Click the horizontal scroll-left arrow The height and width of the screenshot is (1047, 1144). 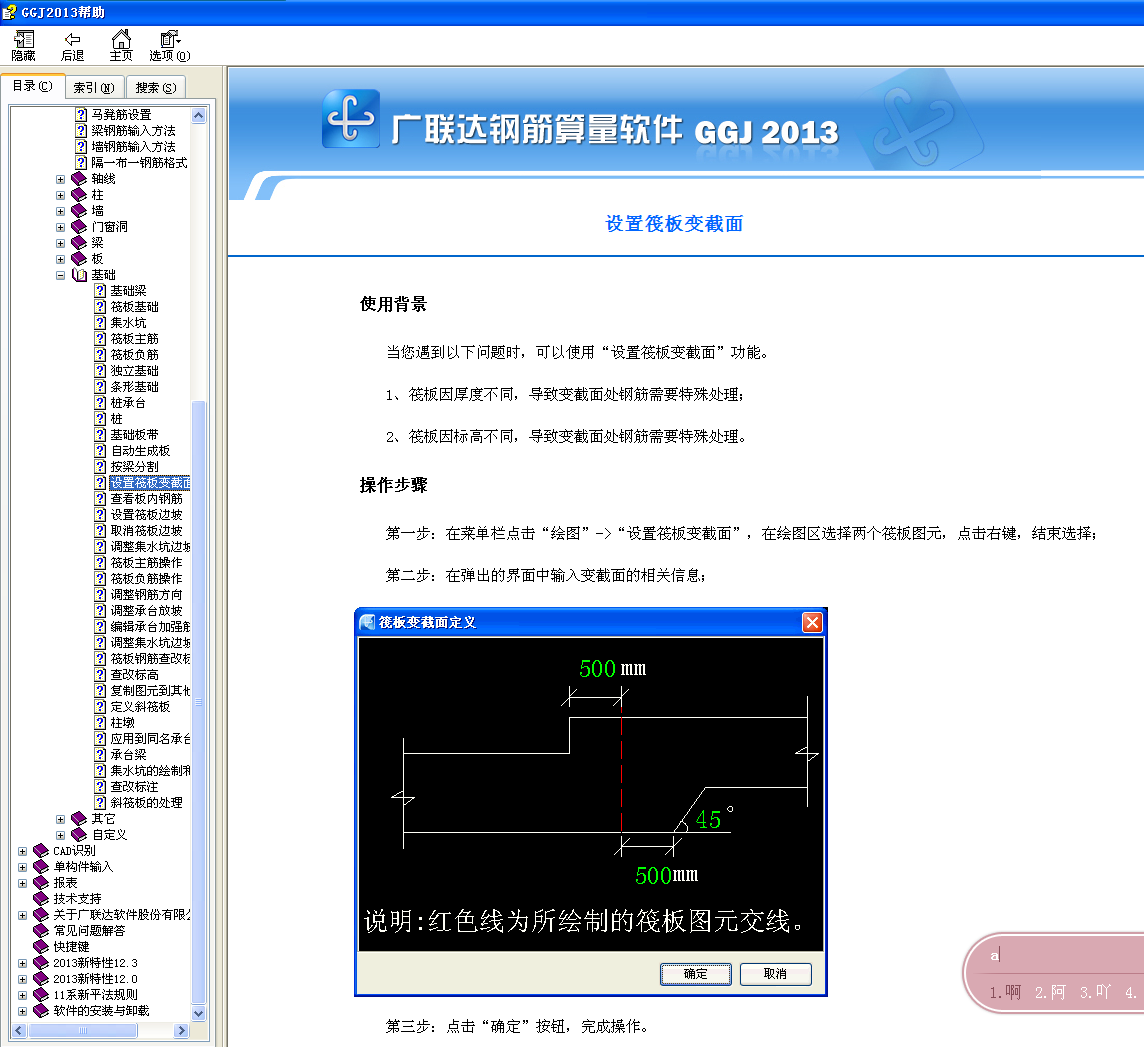coord(20,1031)
